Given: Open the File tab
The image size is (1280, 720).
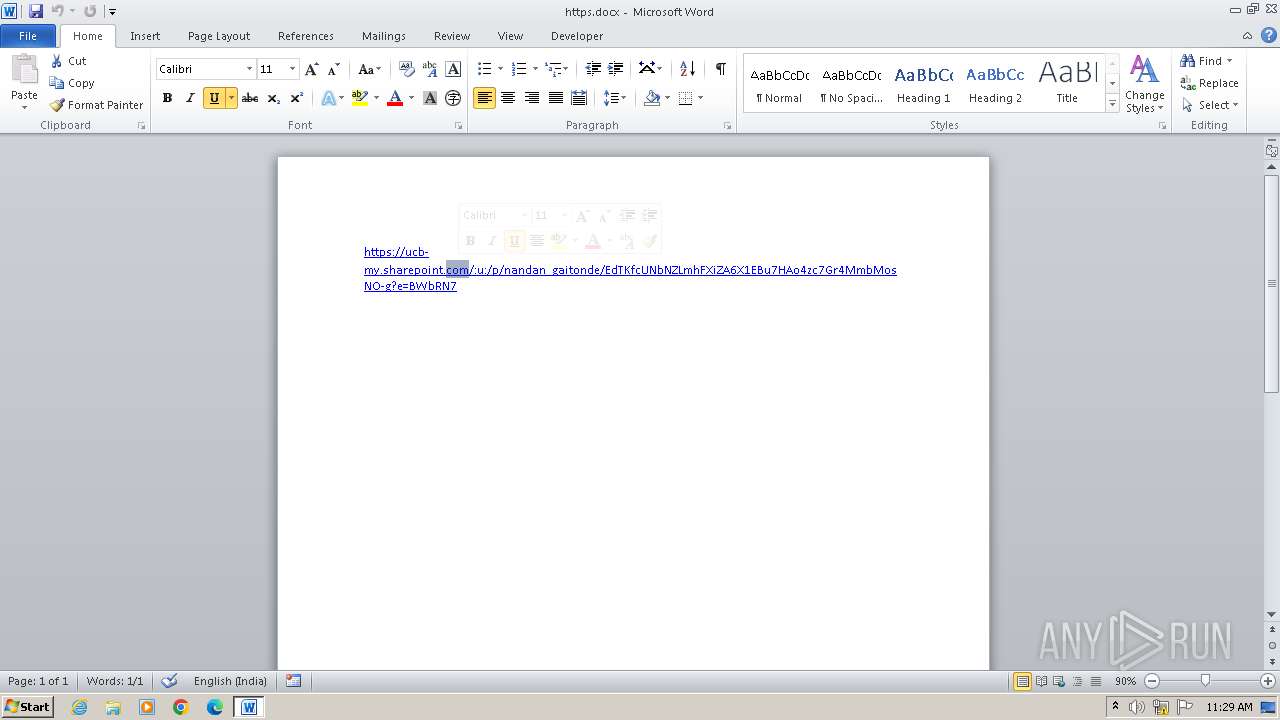Looking at the screenshot, I should point(28,36).
